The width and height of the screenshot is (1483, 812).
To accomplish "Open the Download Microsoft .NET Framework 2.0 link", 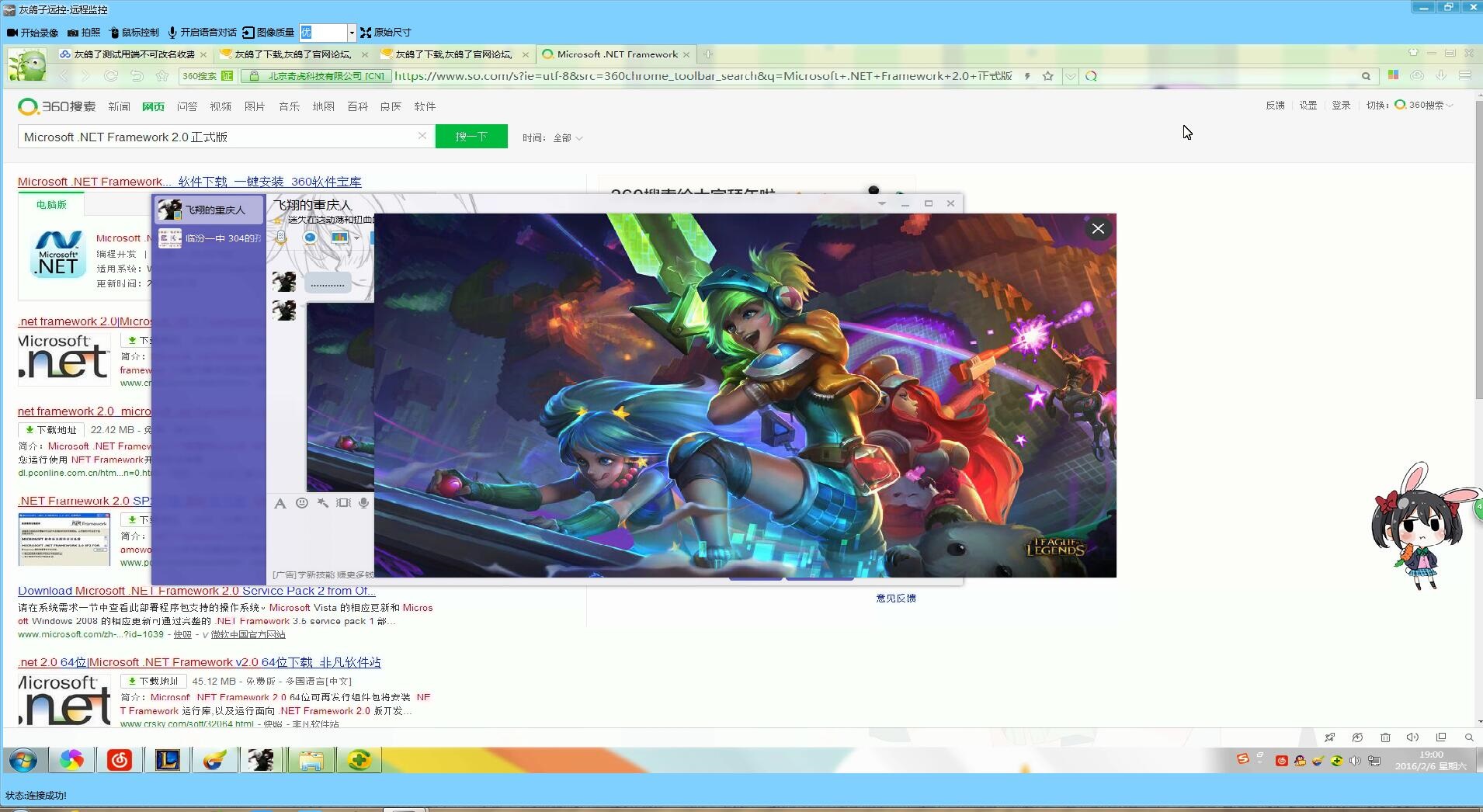I will (196, 591).
